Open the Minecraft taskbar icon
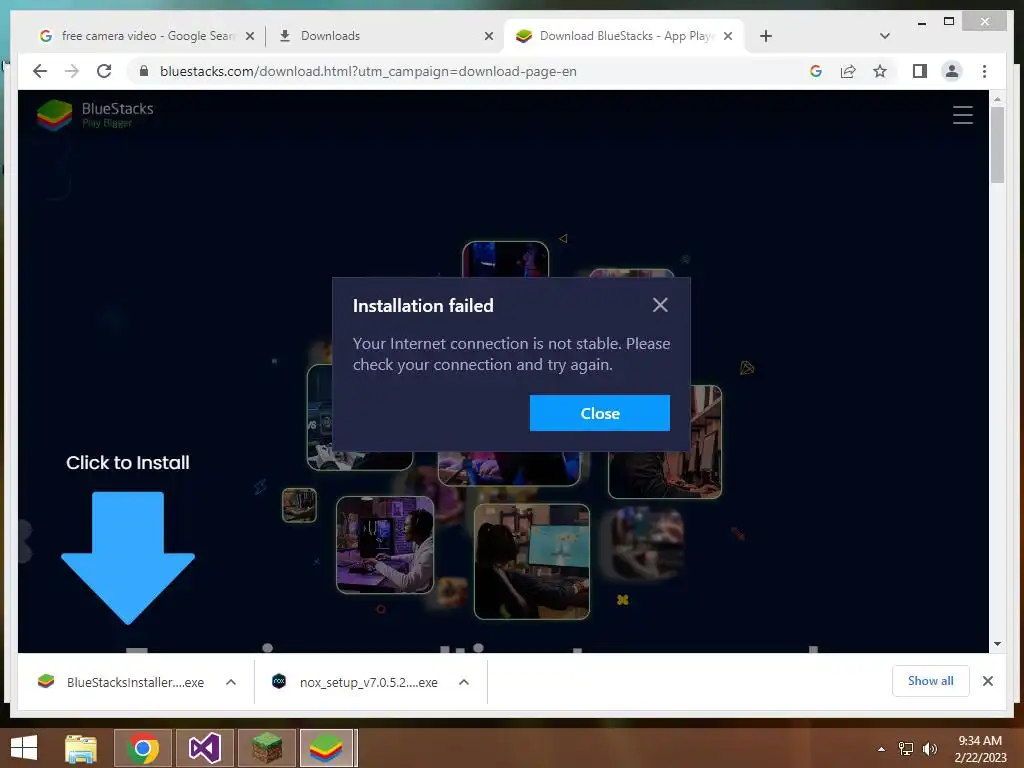Viewport: 1024px width, 768px height. pyautogui.click(x=267, y=748)
